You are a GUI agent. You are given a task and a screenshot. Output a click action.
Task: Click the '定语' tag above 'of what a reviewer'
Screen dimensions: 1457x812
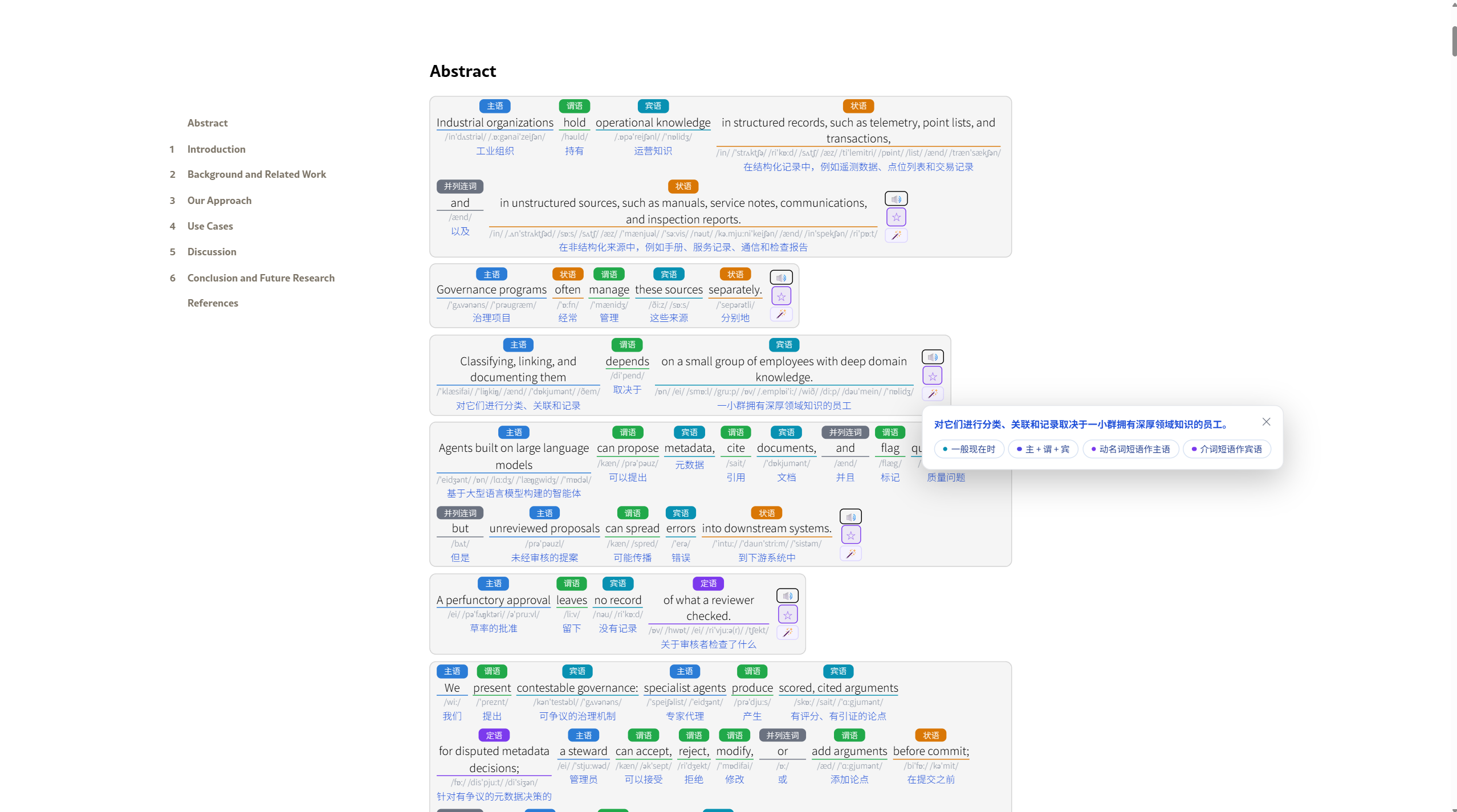(708, 584)
